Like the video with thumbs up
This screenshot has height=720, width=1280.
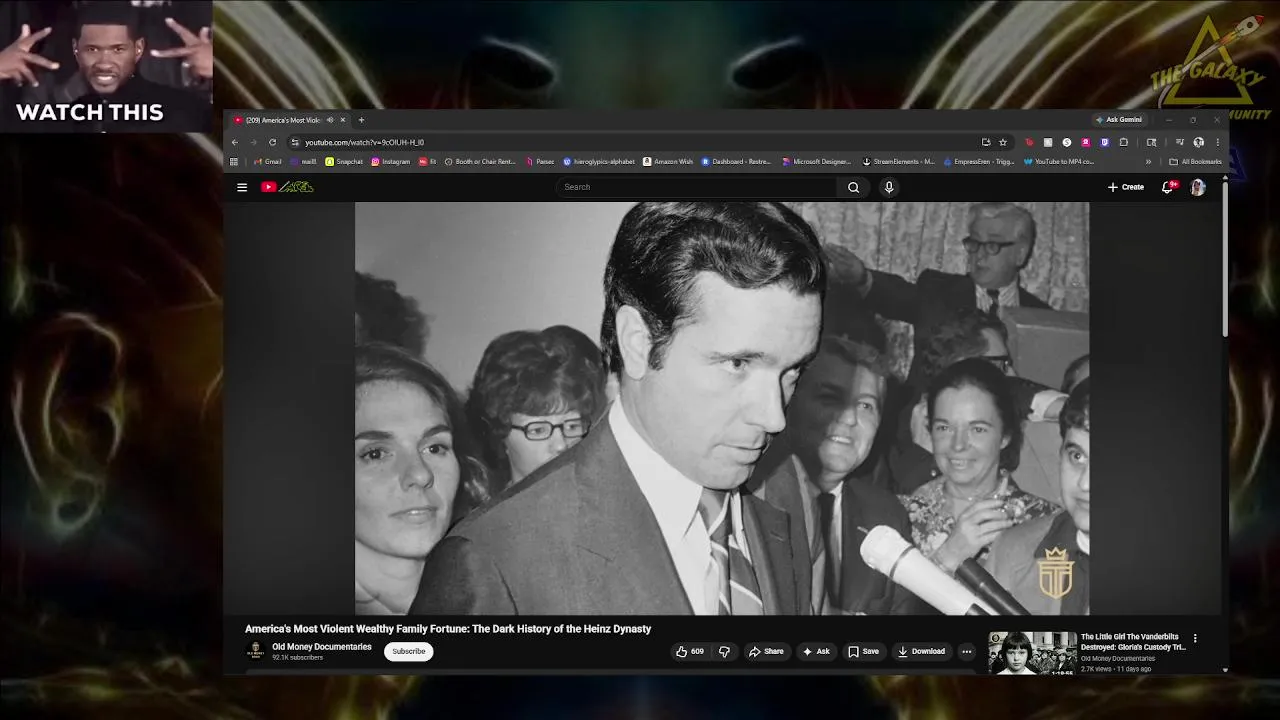[690, 651]
